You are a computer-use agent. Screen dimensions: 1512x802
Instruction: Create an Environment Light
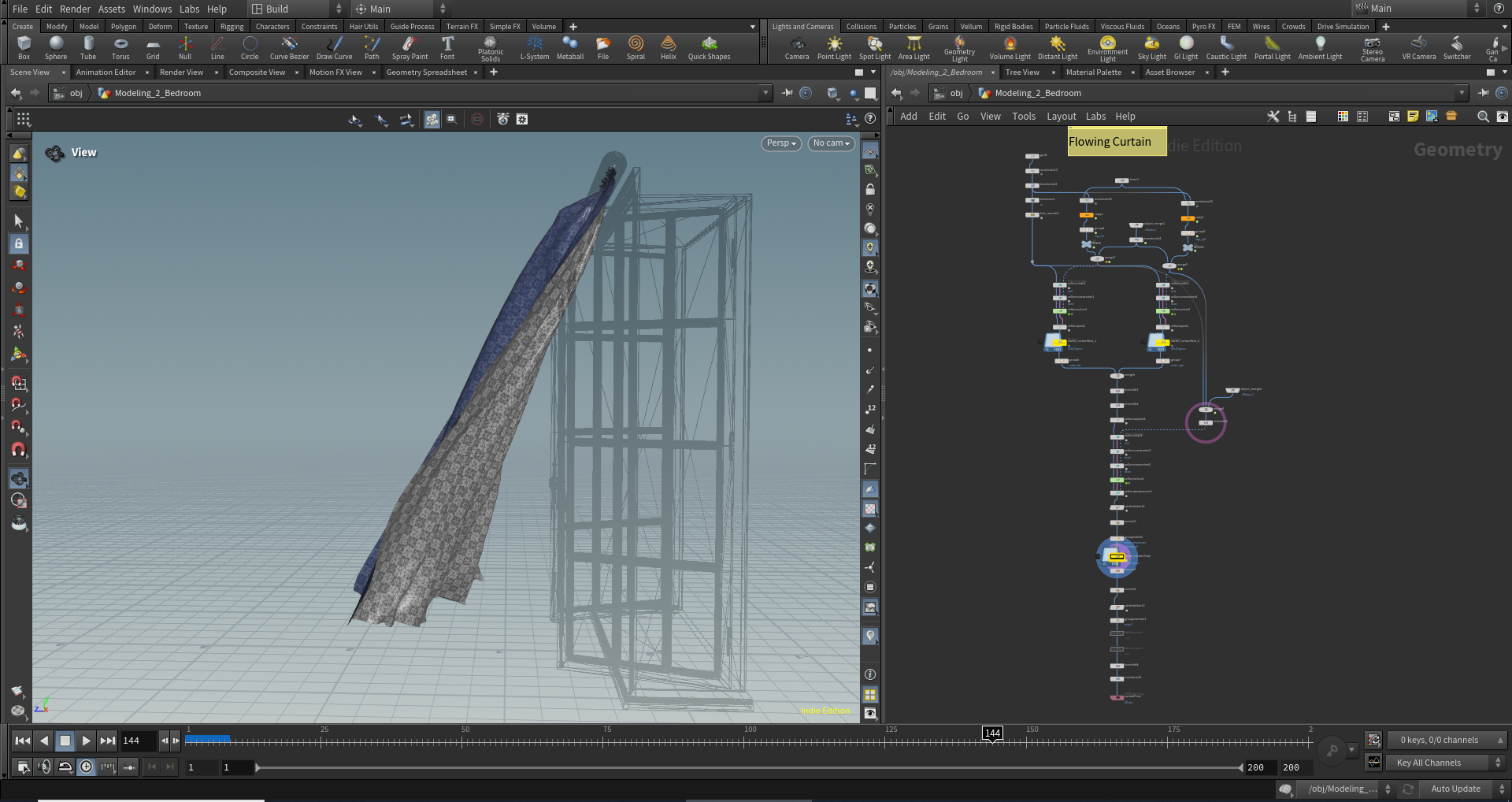pos(1106,47)
